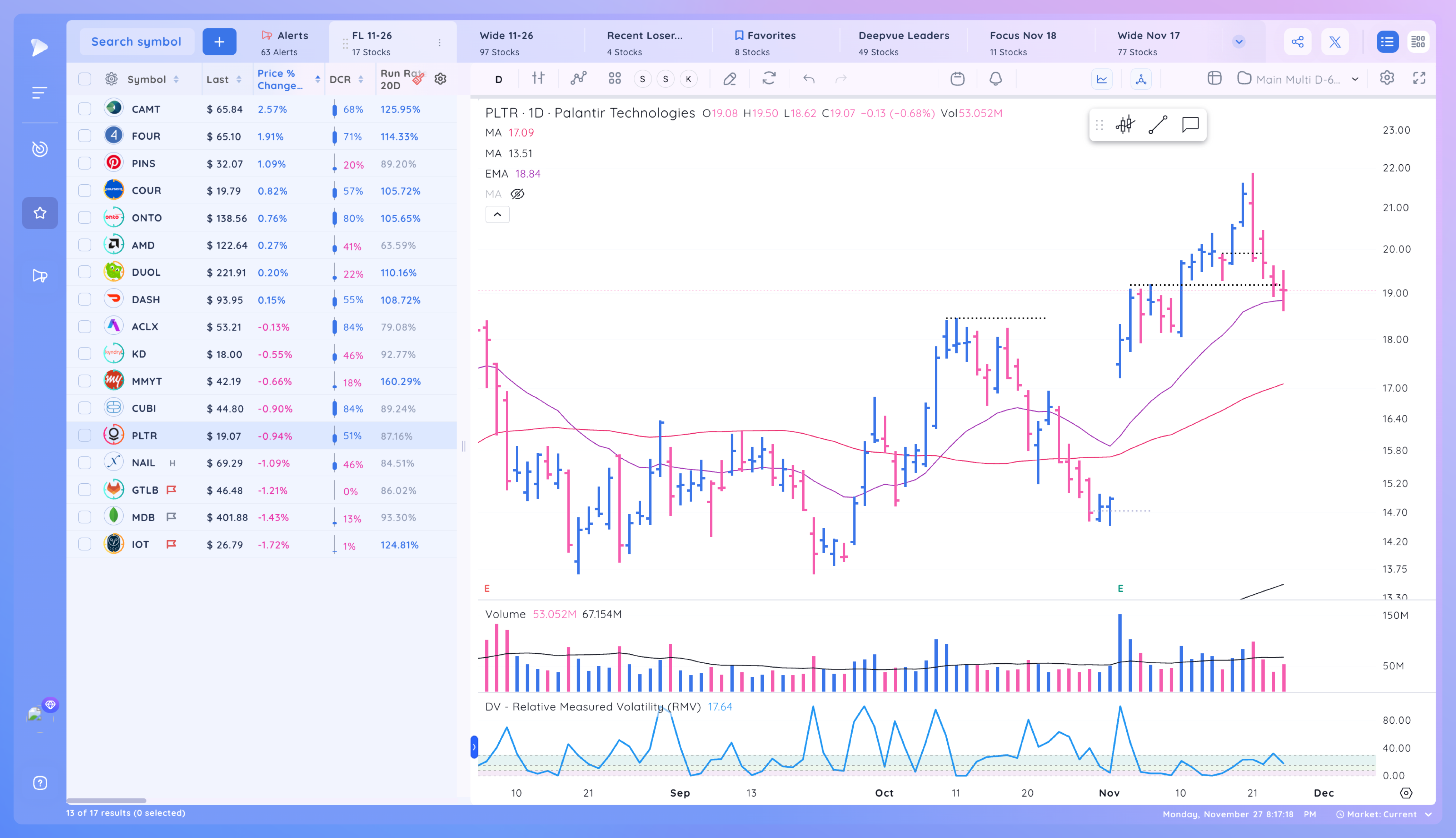Click the fullscreen expand icon
The width and height of the screenshot is (1456, 838).
pos(1419,78)
